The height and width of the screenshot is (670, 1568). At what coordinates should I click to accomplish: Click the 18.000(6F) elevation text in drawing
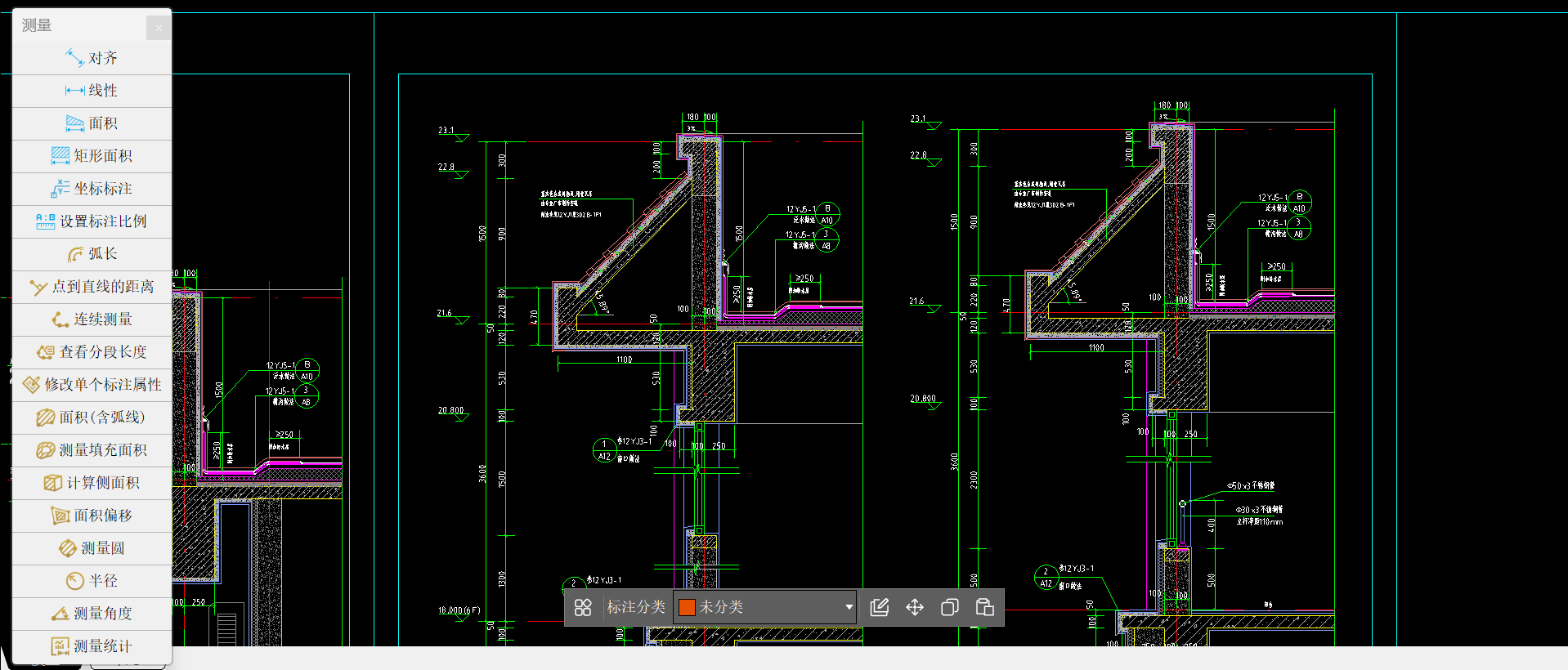pyautogui.click(x=459, y=610)
